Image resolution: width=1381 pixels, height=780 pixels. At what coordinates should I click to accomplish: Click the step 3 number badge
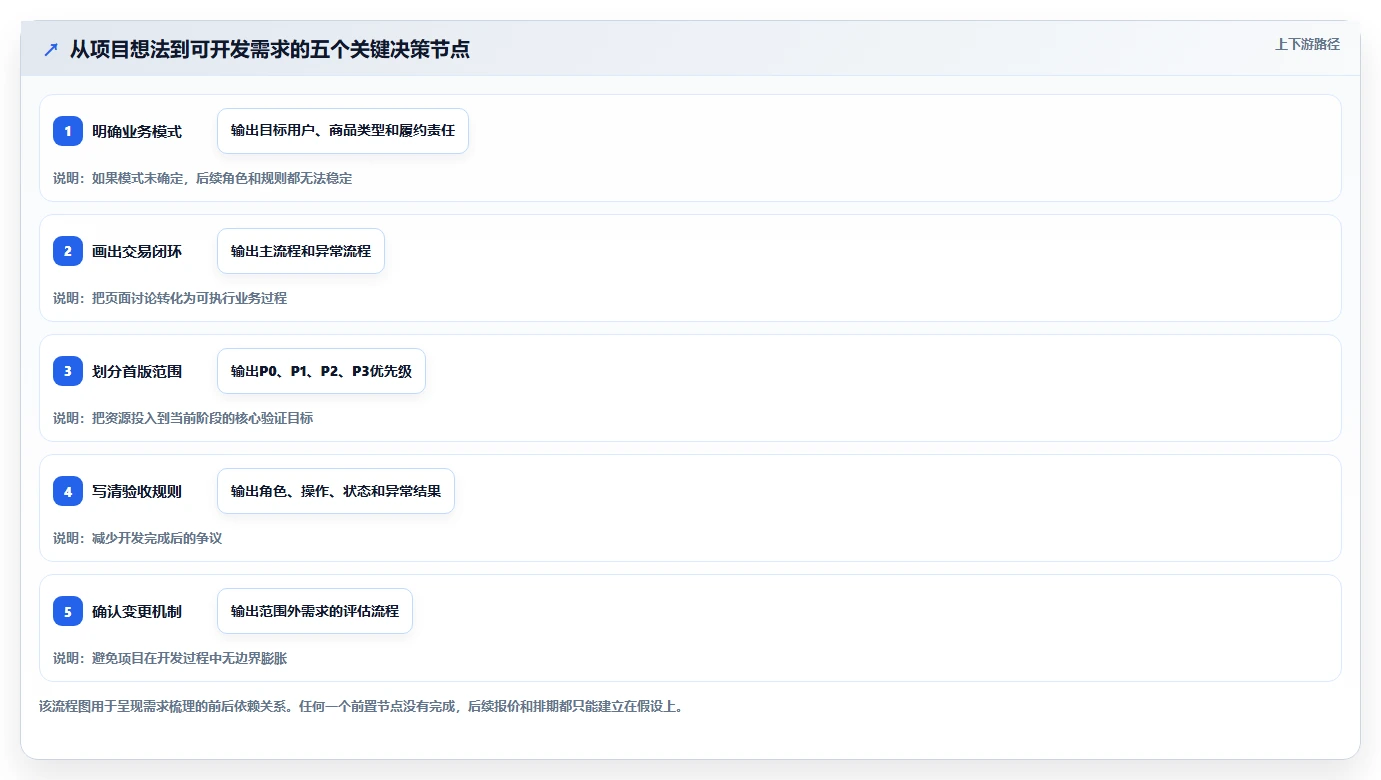coord(68,371)
